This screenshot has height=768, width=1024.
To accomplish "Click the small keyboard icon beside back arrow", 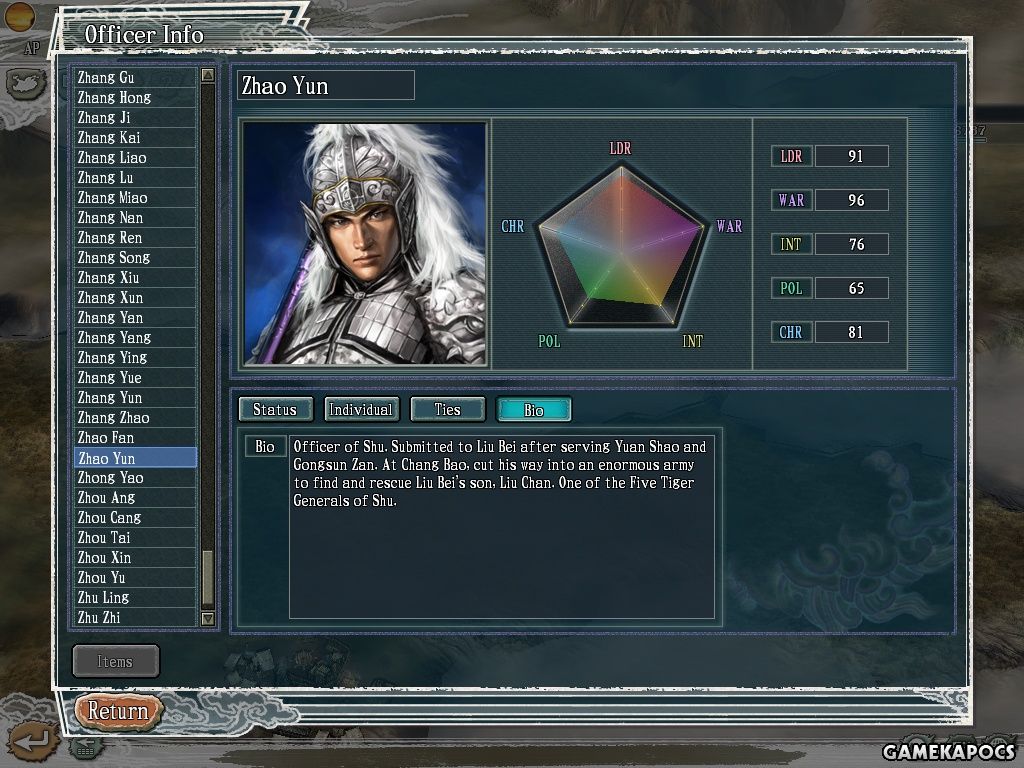I will point(85,748).
